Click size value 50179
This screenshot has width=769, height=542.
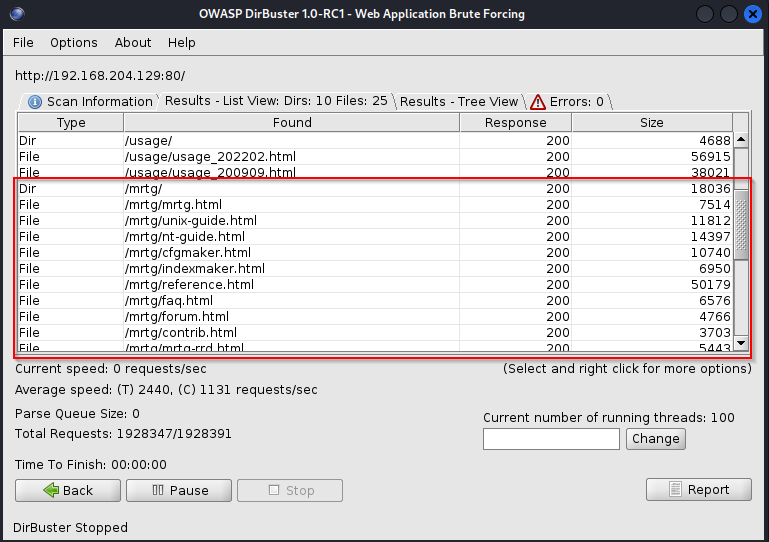(x=711, y=284)
